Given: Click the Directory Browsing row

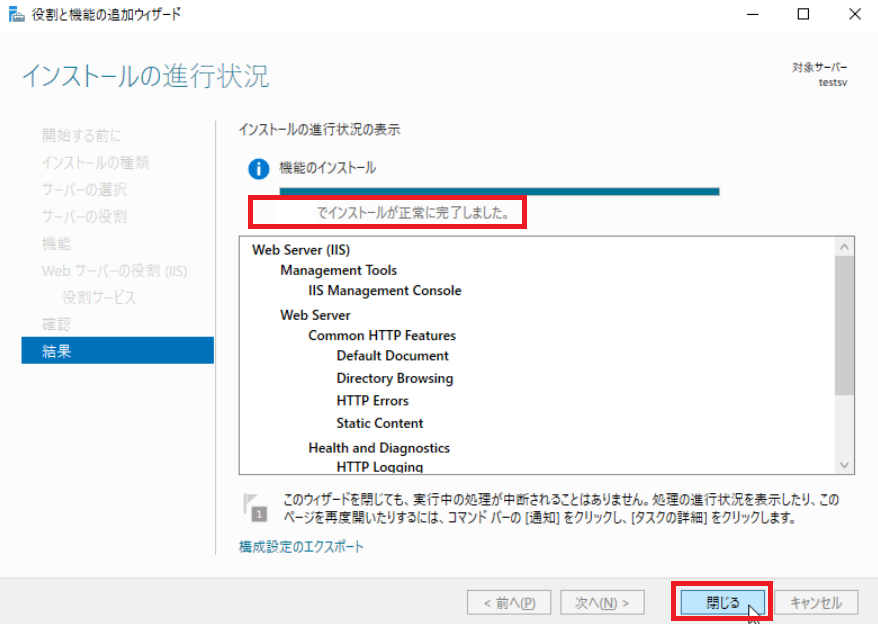Looking at the screenshot, I should [x=395, y=379].
